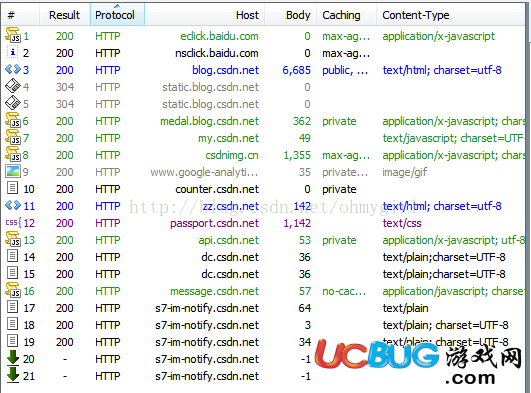Click the image icon of google-analytics session 9
The width and height of the screenshot is (531, 393).
point(13,171)
